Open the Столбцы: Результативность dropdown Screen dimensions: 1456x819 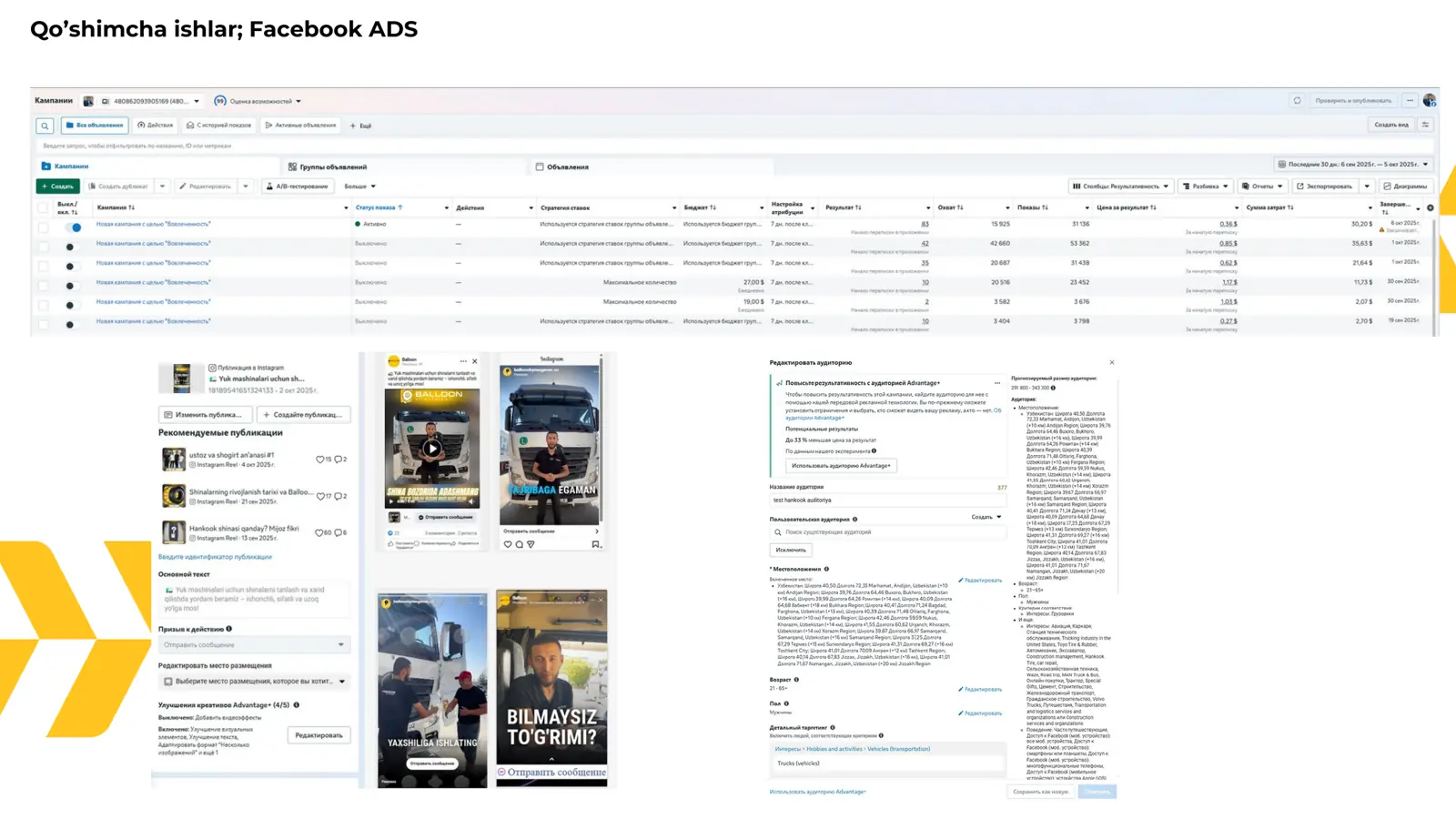(1120, 187)
